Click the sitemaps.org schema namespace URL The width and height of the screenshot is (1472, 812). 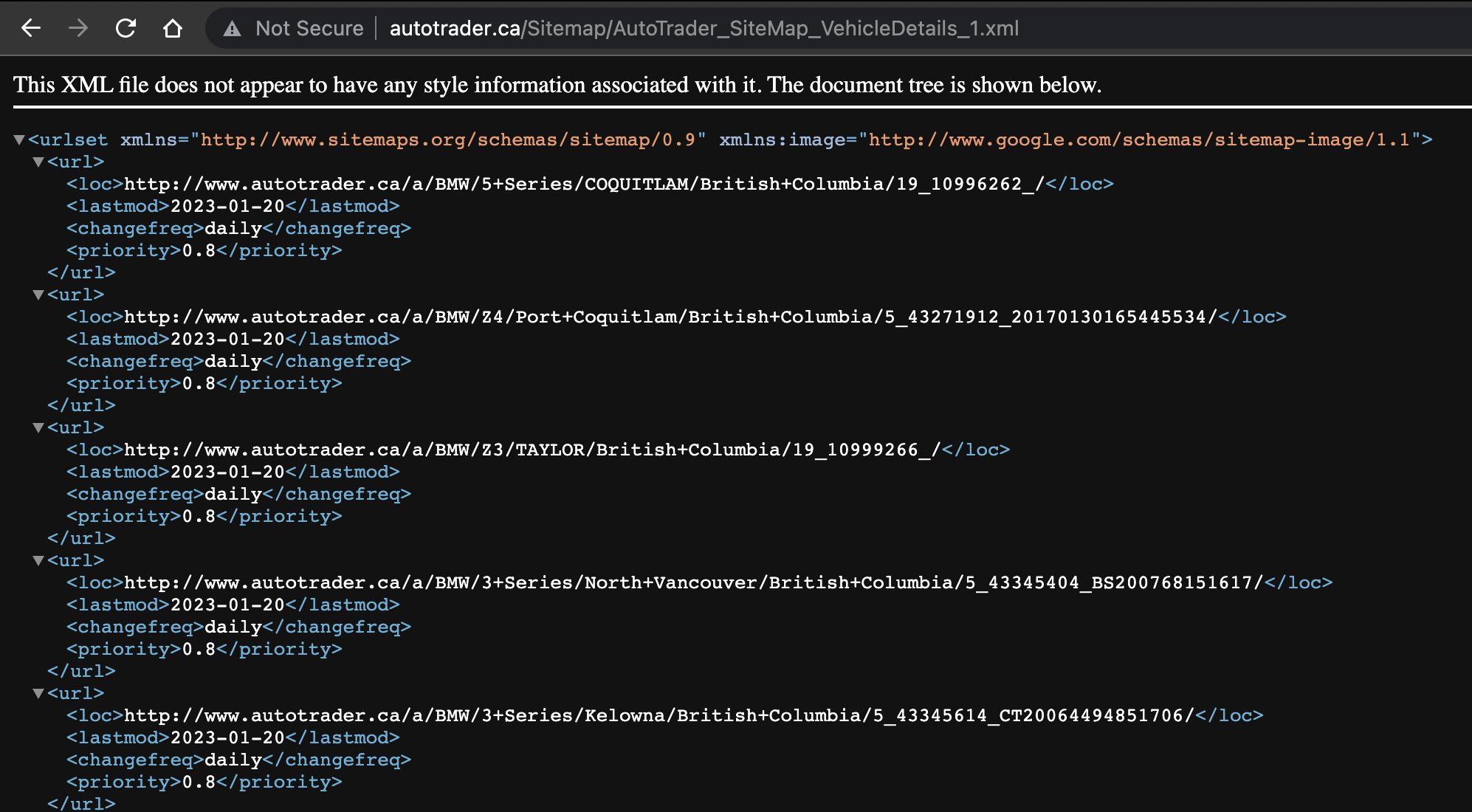[448, 140]
